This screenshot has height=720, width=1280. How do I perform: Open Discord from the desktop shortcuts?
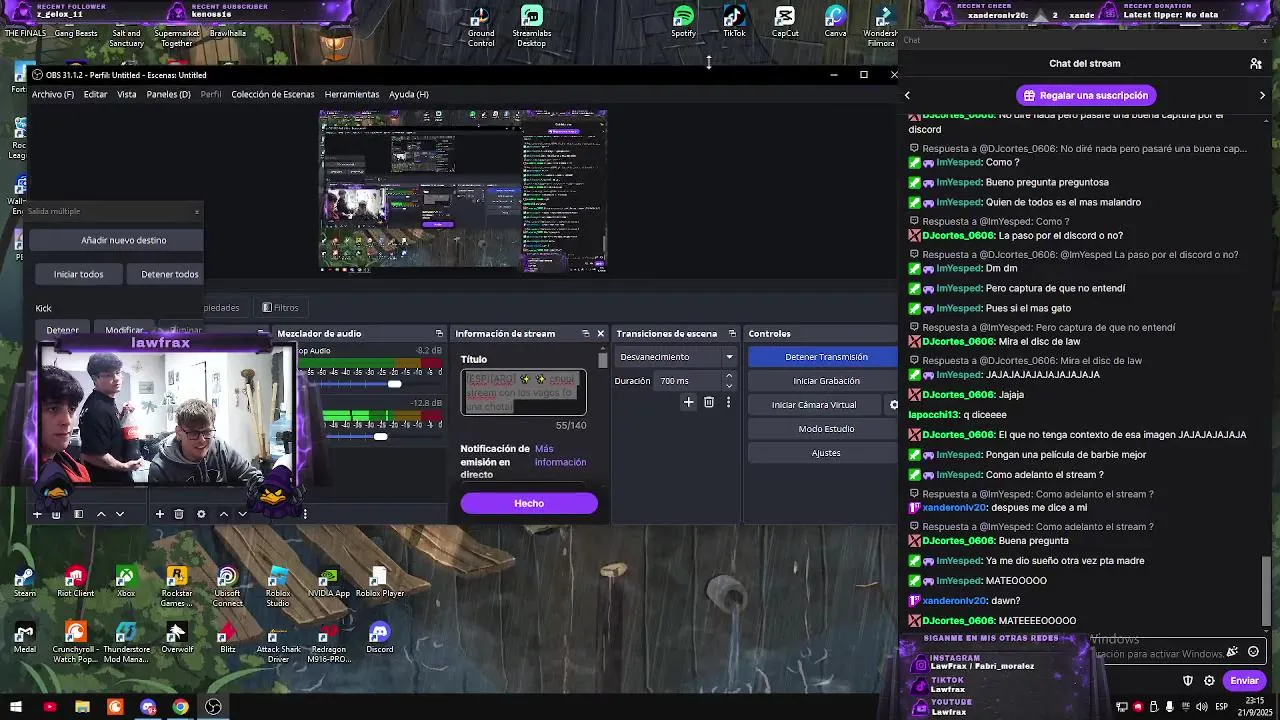379,638
